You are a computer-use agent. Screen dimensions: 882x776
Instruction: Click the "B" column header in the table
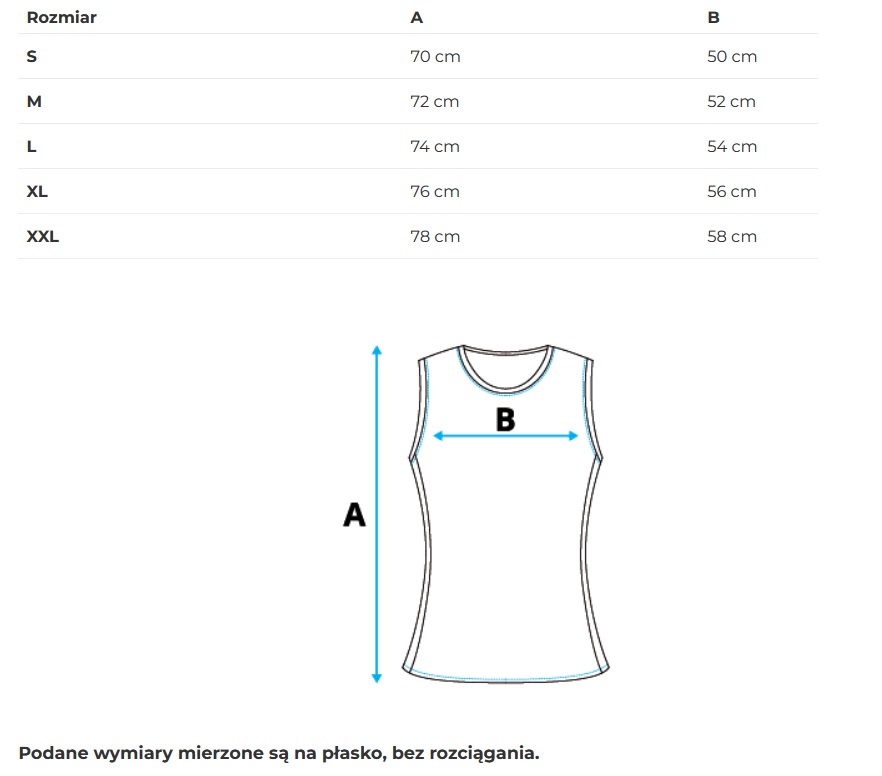pyautogui.click(x=713, y=17)
